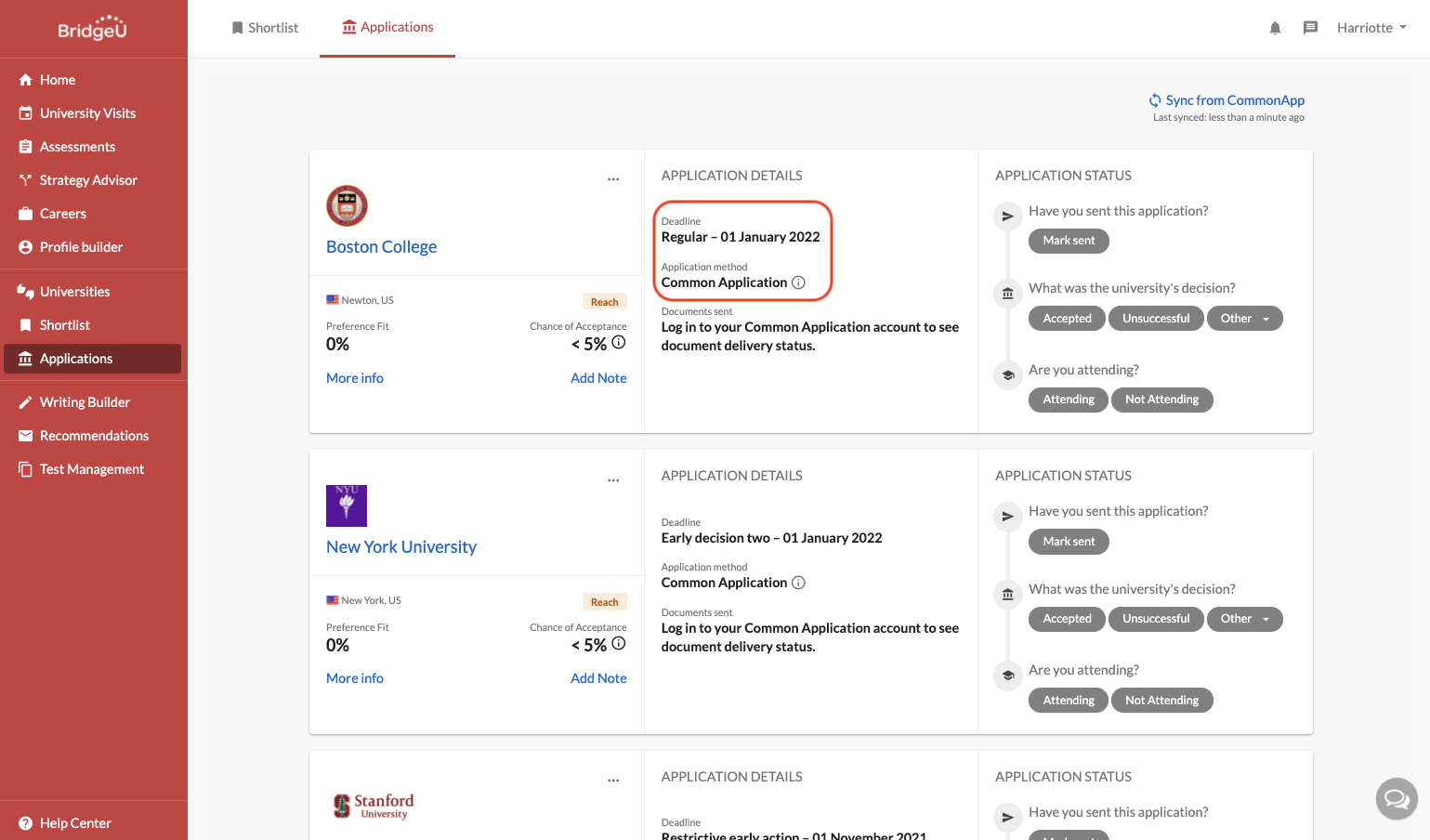Screen dimensions: 1430x840
Task: Click Add Note for New York University
Action: 598,678
